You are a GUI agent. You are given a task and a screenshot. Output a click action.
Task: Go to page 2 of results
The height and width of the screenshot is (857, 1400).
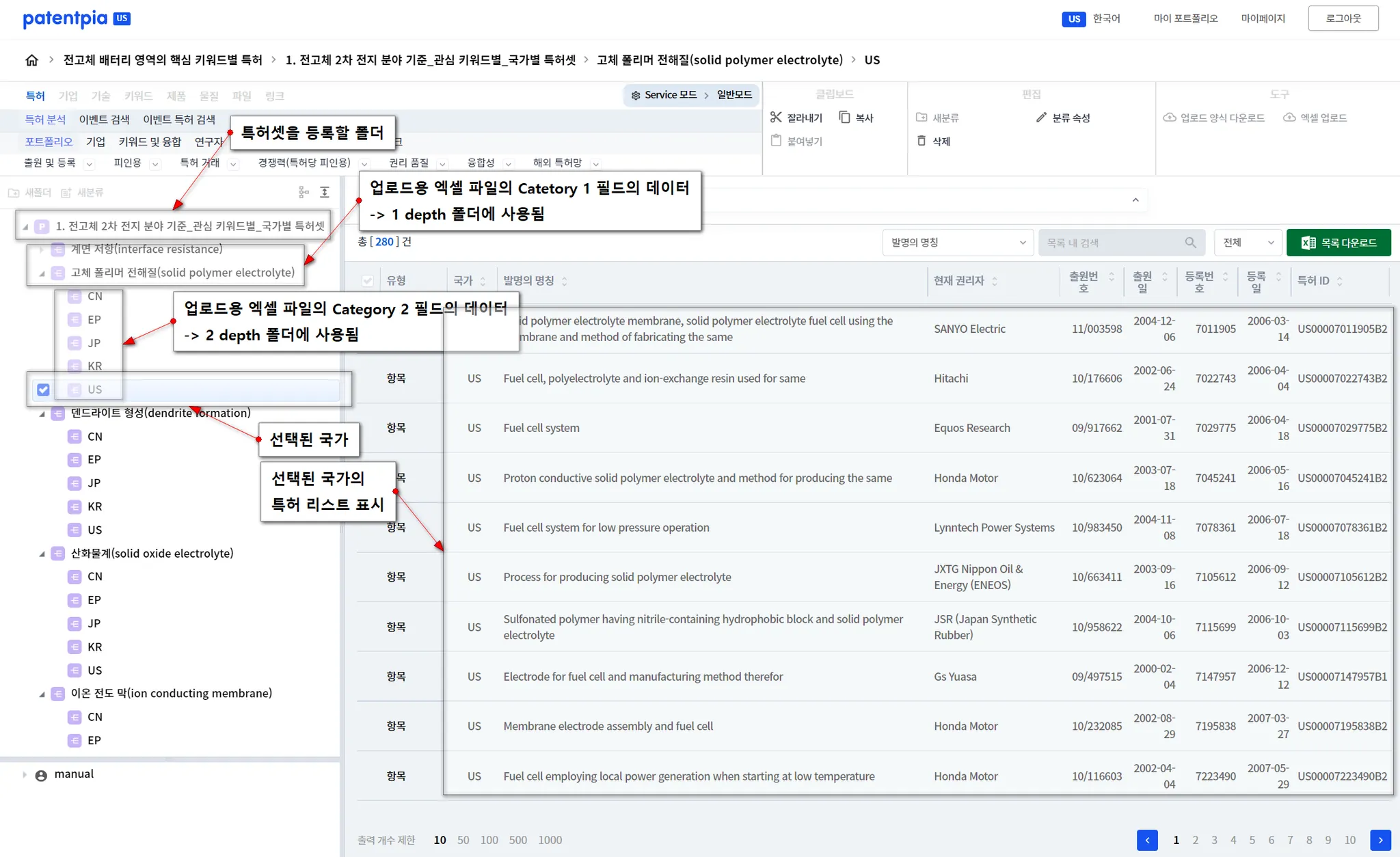1195,840
